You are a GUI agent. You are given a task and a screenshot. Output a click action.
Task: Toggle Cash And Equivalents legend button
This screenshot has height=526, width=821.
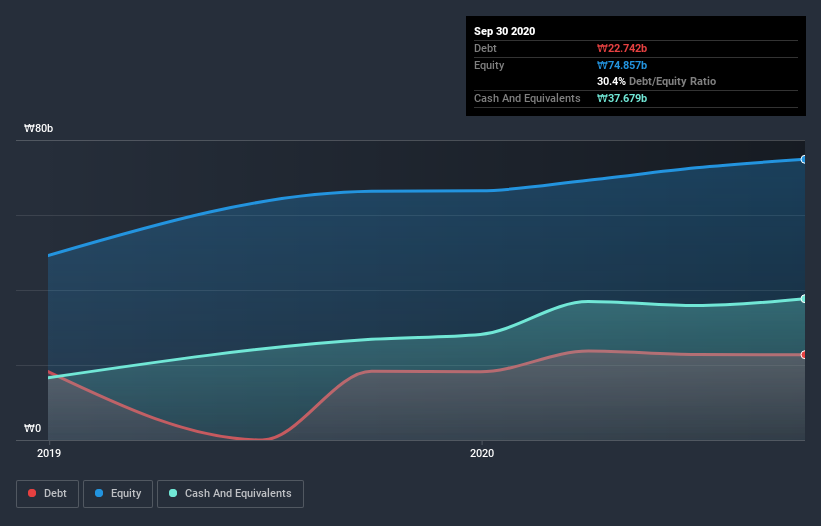point(230,494)
